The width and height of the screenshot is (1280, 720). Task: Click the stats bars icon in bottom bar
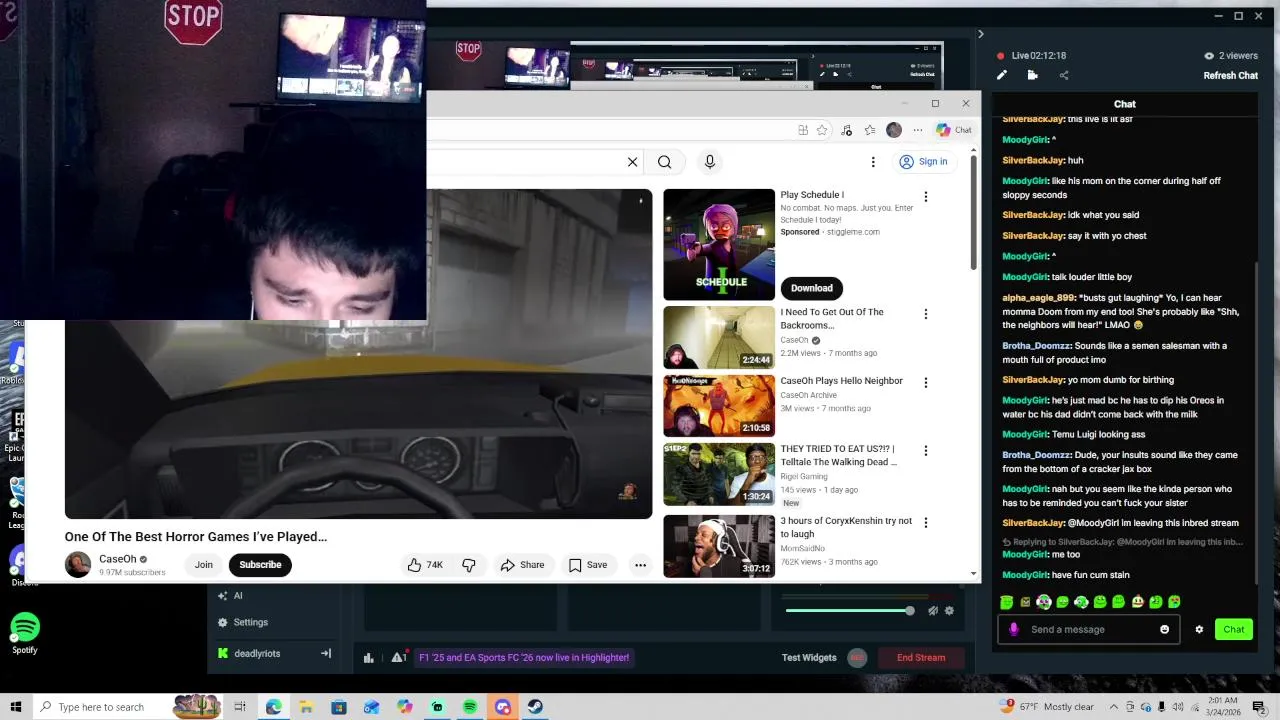pyautogui.click(x=369, y=657)
